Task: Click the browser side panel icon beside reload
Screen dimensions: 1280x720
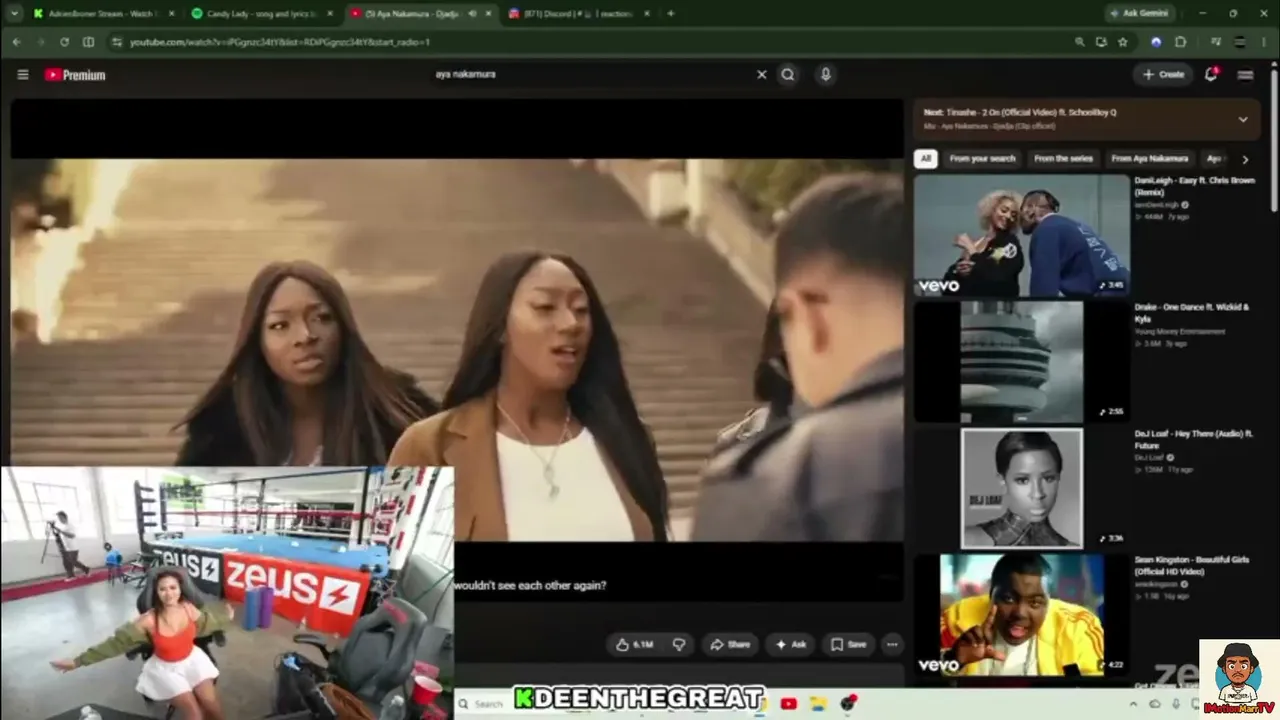Action: [x=88, y=42]
